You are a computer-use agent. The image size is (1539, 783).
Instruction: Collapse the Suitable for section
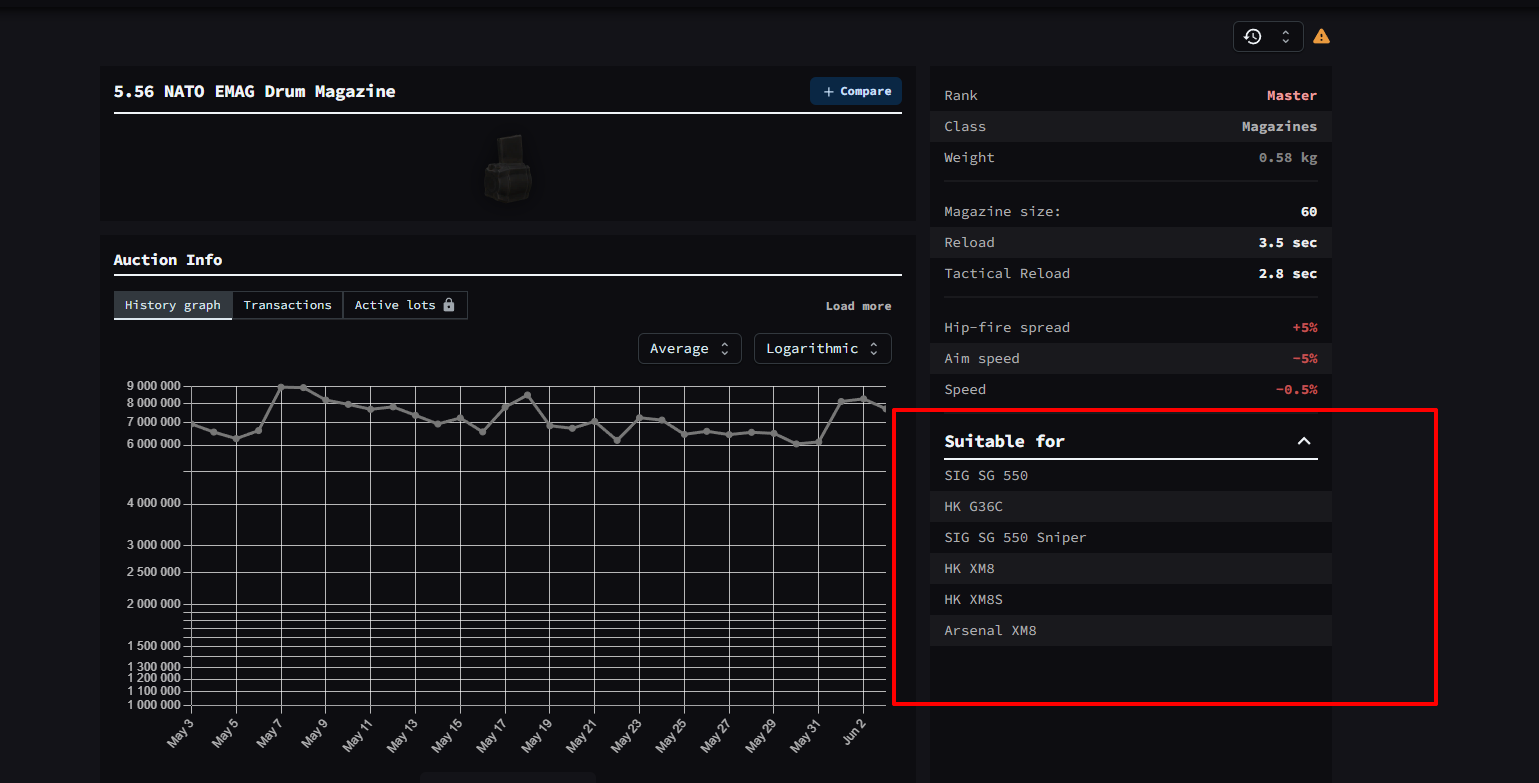[x=1303, y=441]
